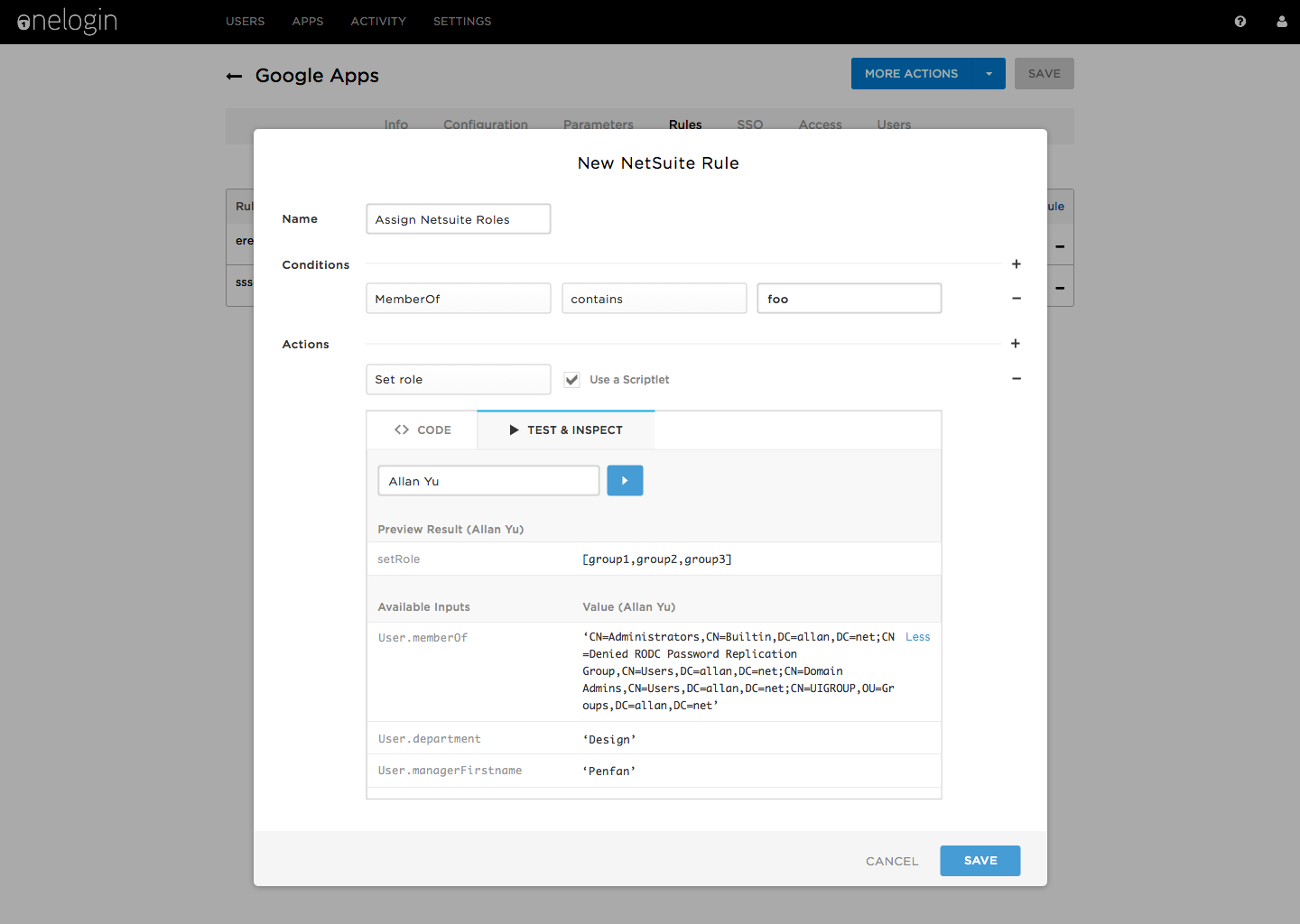Click the Less link to collapse memberOf value
1300x924 pixels.
point(917,637)
